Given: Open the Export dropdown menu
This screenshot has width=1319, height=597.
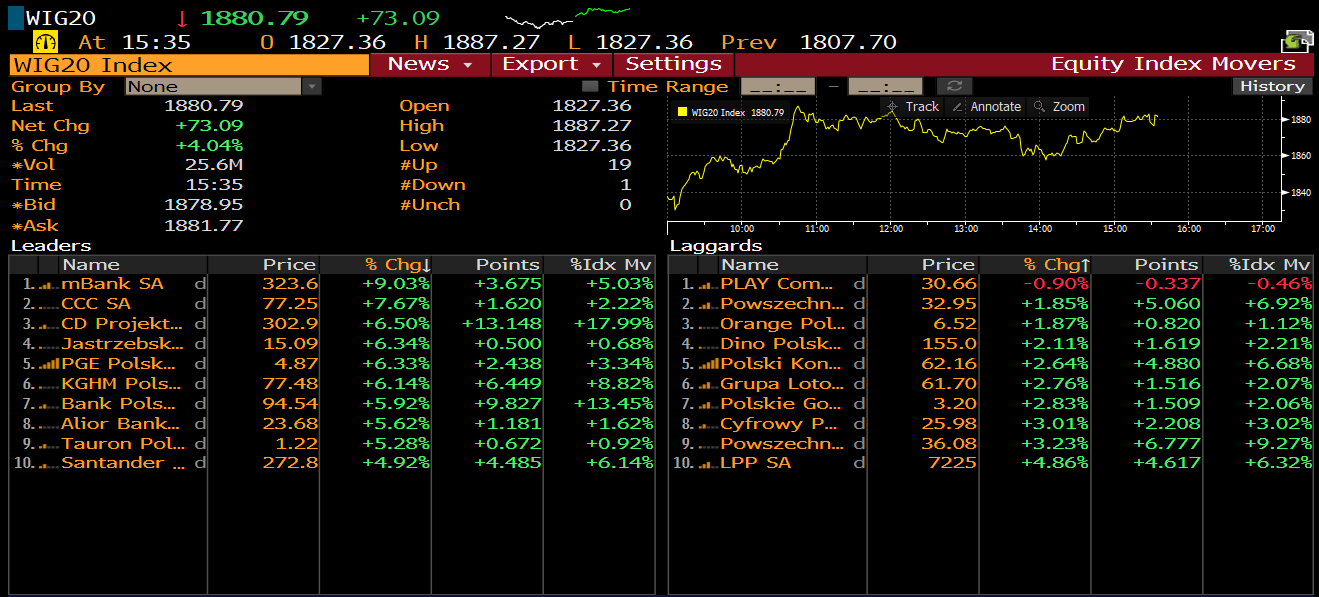Looking at the screenshot, I should pos(552,64).
